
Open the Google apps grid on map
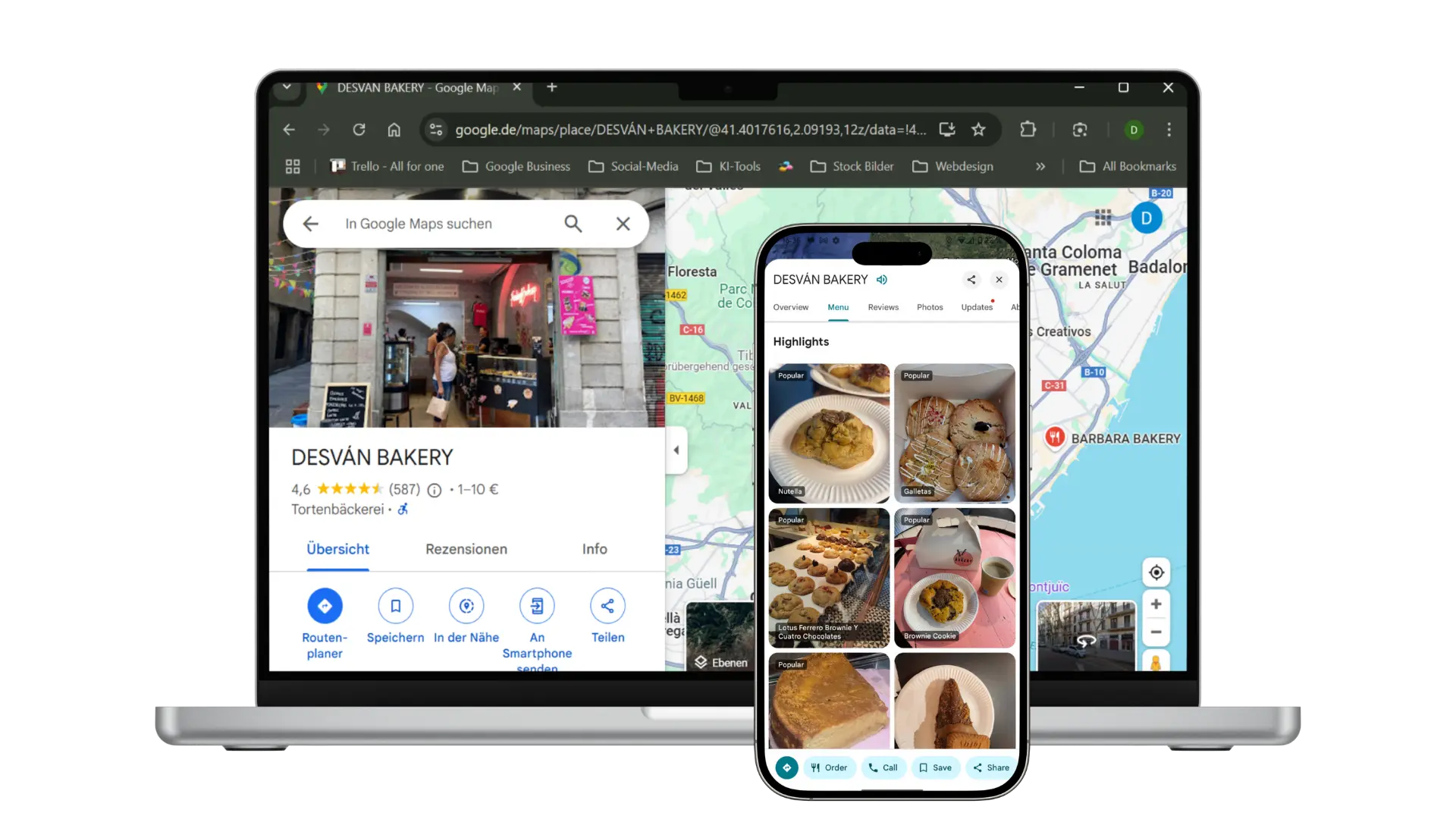click(1103, 218)
